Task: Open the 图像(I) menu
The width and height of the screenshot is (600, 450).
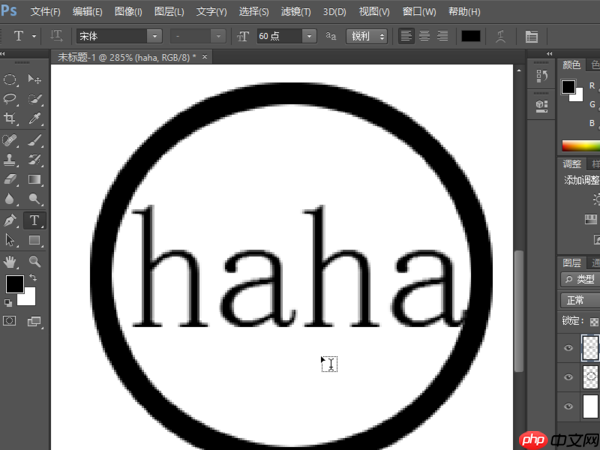Action: tap(128, 12)
